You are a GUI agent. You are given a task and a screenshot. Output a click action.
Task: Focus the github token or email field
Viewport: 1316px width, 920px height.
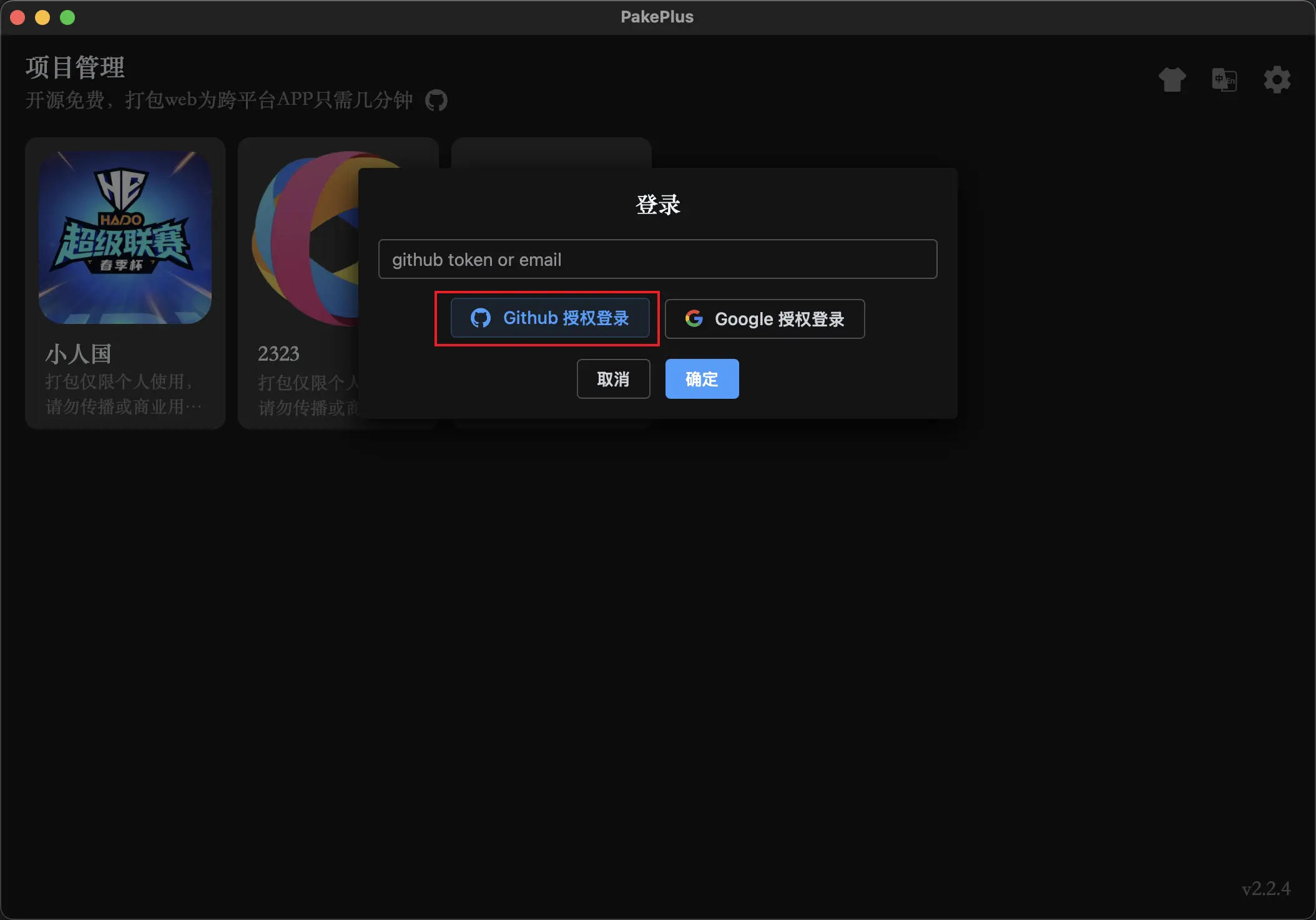coord(657,259)
